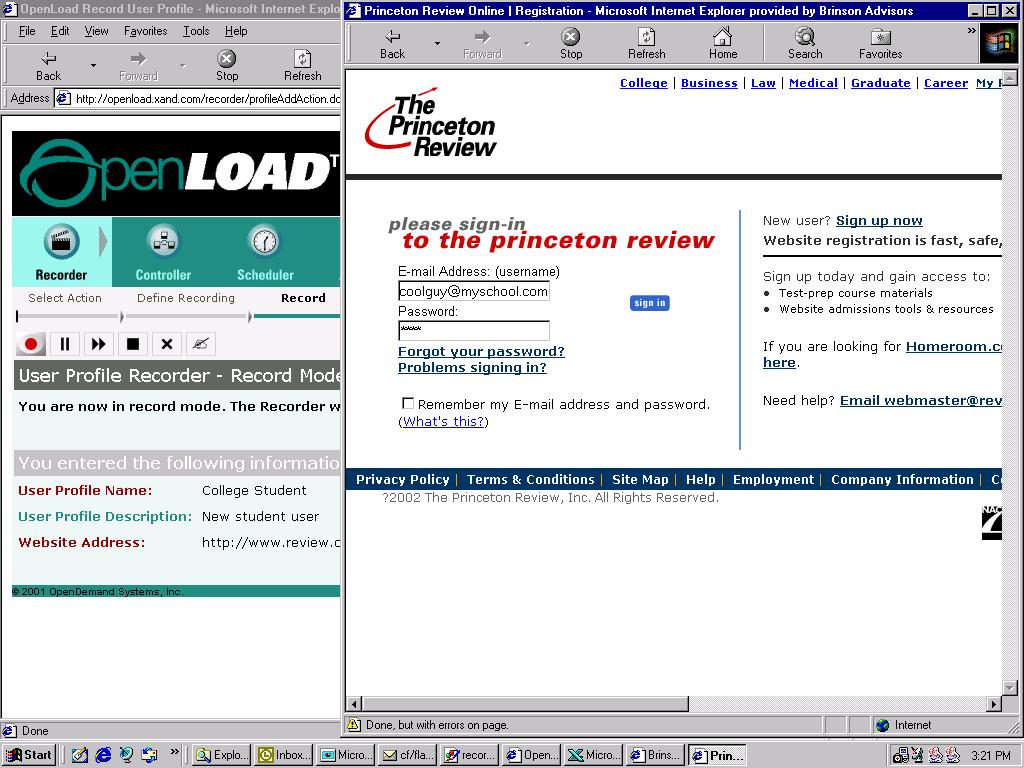This screenshot has width=1024, height=768.
Task: Open the Forward history dropdown in OpenLoad window
Action: 183,66
